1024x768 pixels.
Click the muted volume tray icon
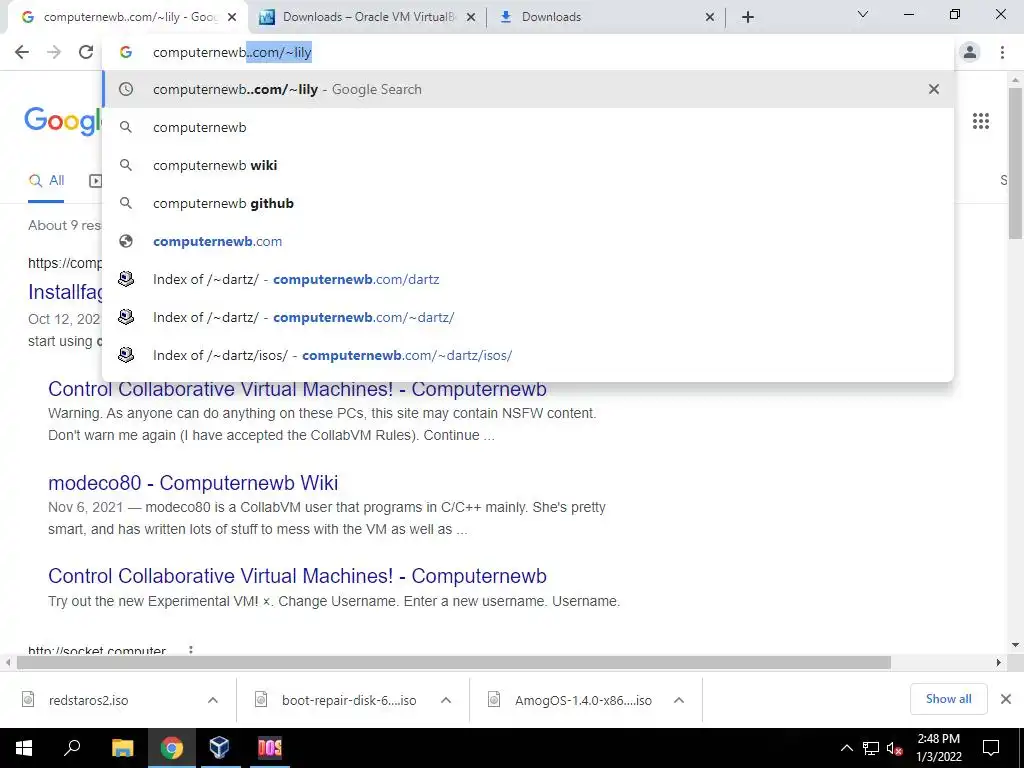pyautogui.click(x=895, y=748)
